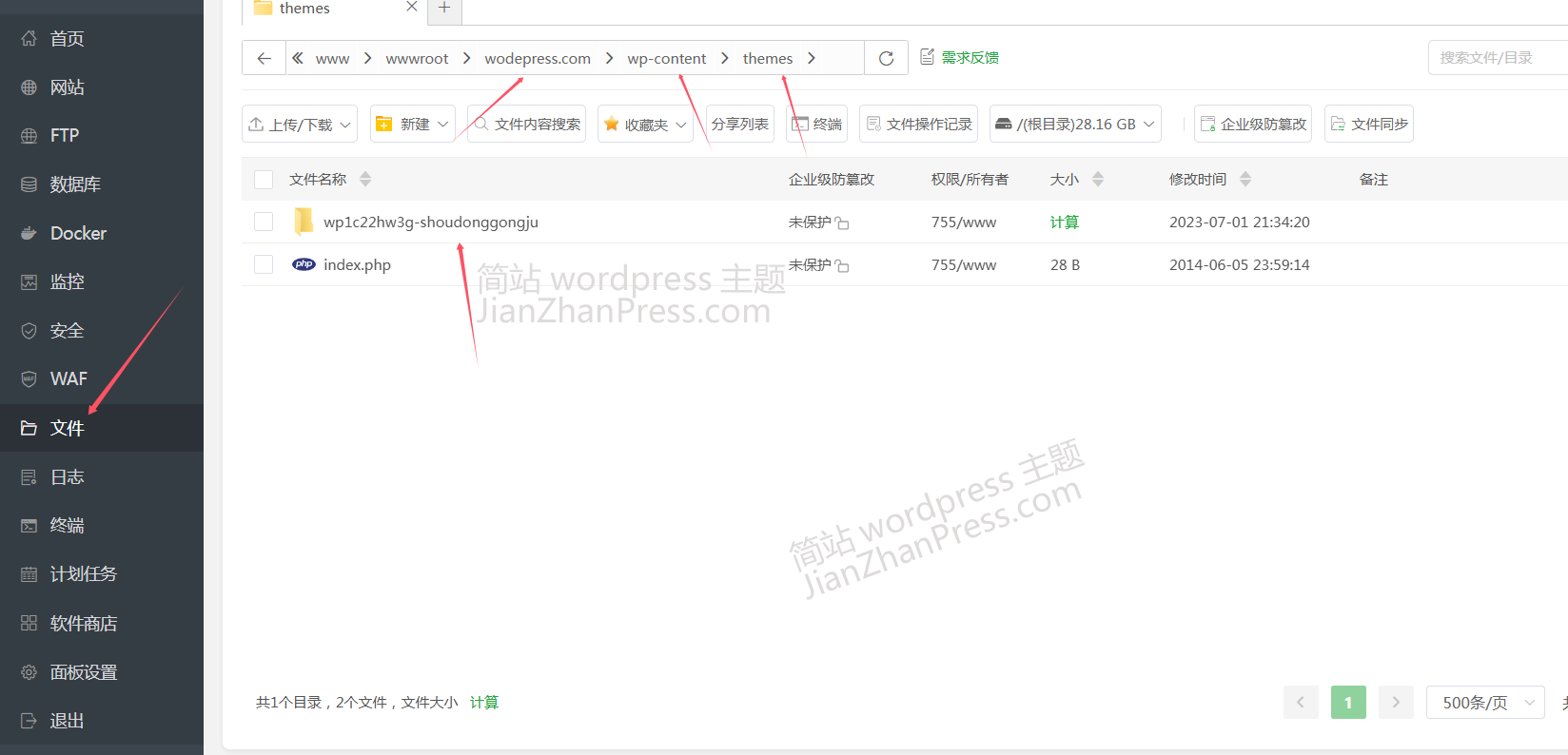
Task: Add a new tab with plus button
Action: (444, 9)
